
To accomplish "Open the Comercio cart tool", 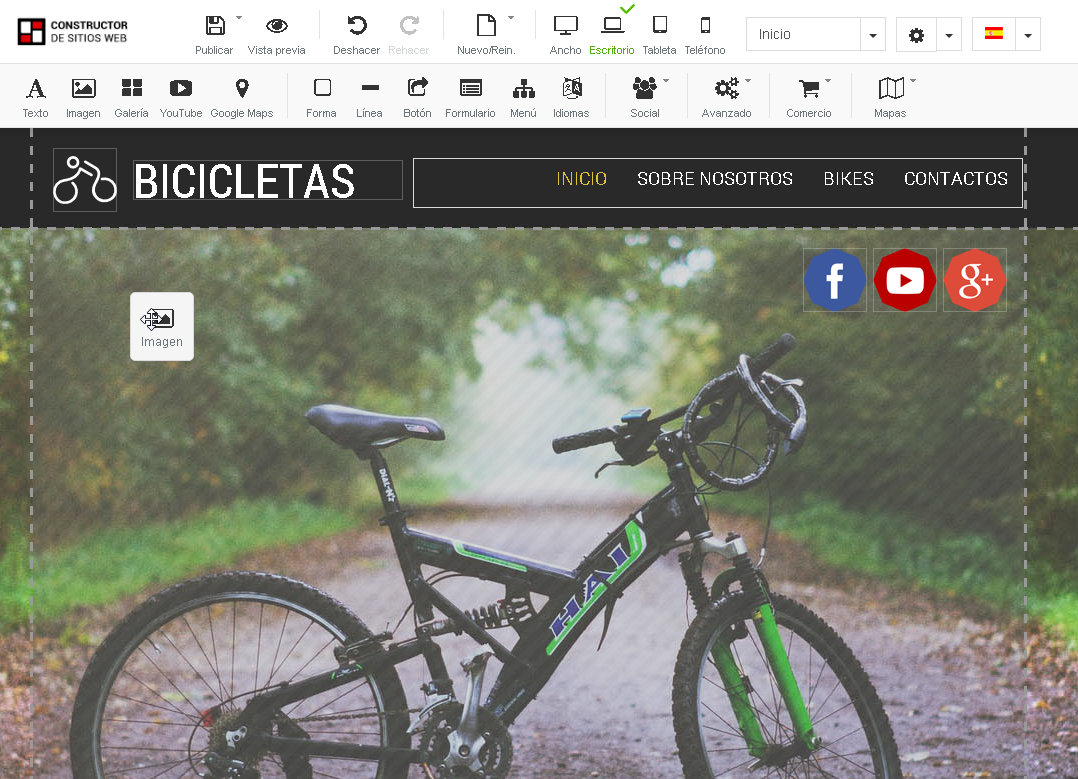I will tap(808, 98).
